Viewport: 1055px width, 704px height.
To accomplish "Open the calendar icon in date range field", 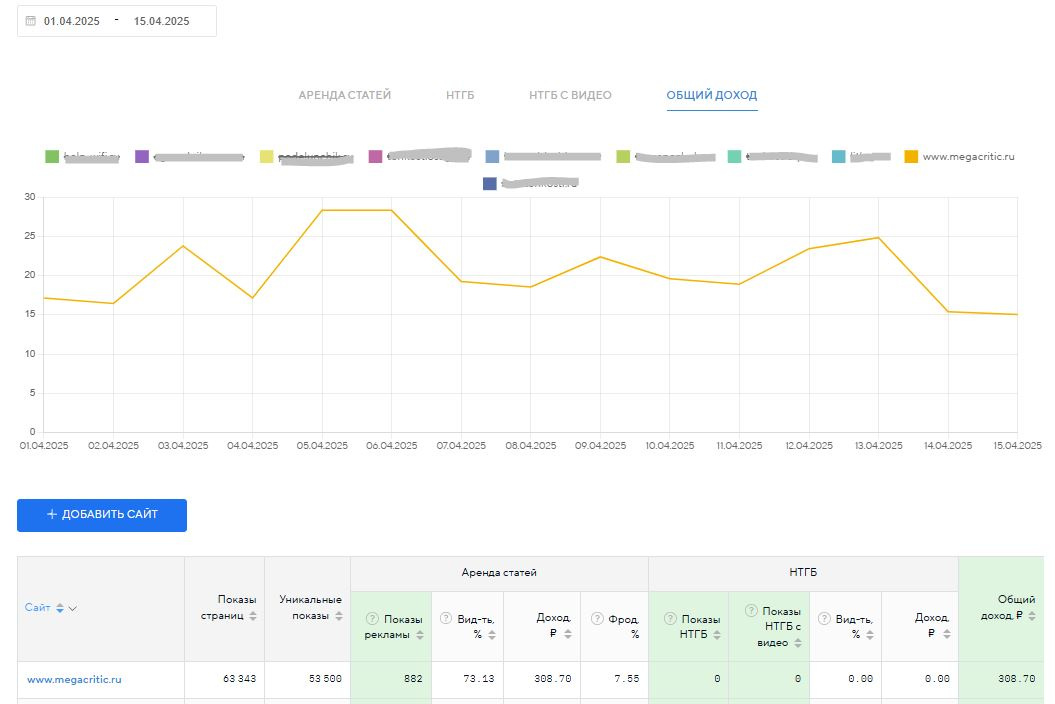I will click(30, 21).
